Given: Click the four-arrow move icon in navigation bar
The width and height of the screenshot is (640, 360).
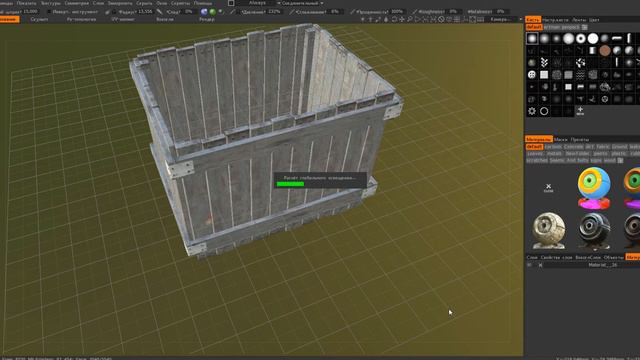Looking at the screenshot, I should coord(402,19).
